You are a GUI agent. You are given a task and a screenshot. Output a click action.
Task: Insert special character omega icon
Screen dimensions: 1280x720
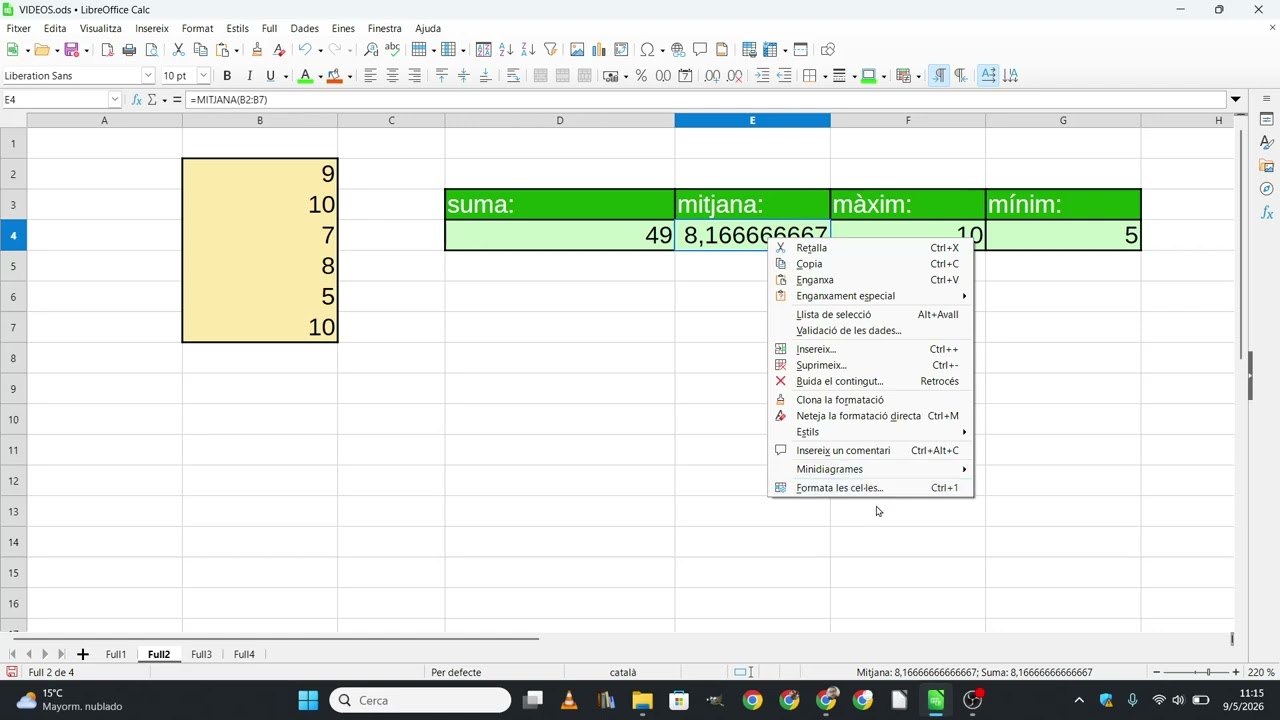tap(647, 49)
